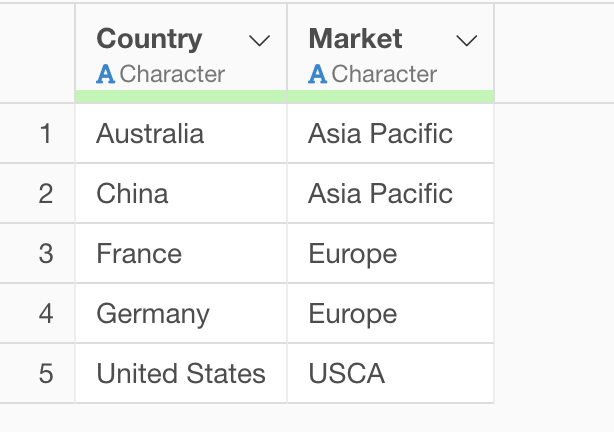Click the USCA market cell

pos(347,374)
